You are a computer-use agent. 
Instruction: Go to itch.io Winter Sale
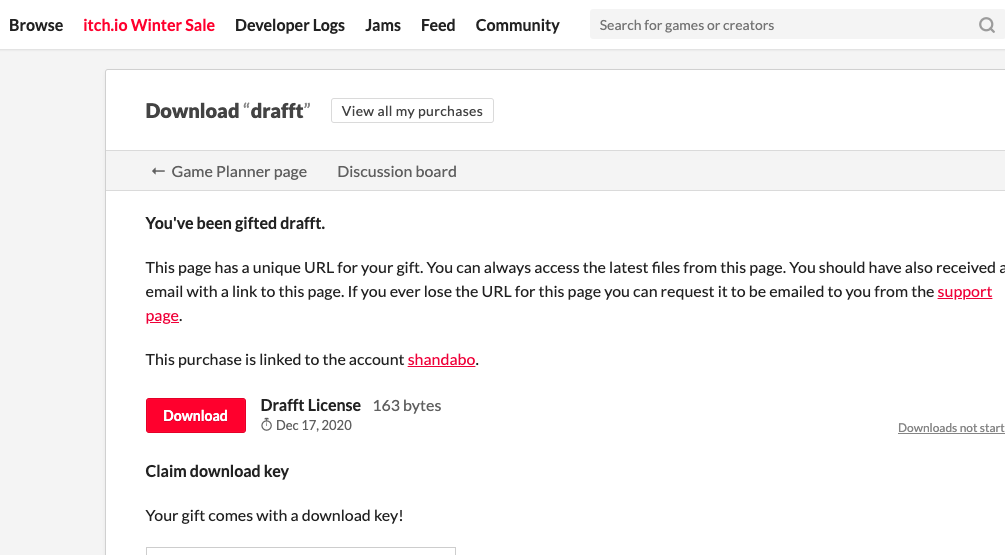149,25
